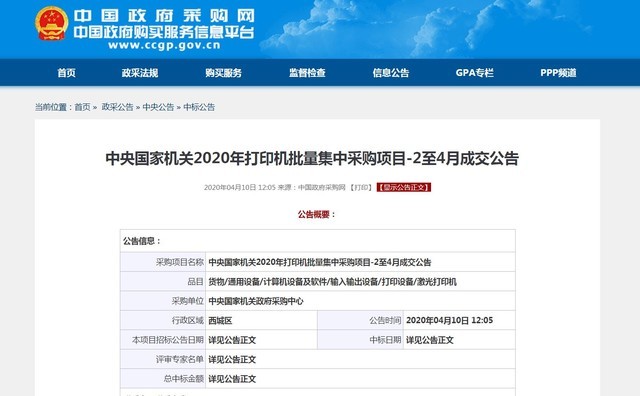Open 信息公告 navigation item
This screenshot has width=640, height=396.
tap(391, 73)
